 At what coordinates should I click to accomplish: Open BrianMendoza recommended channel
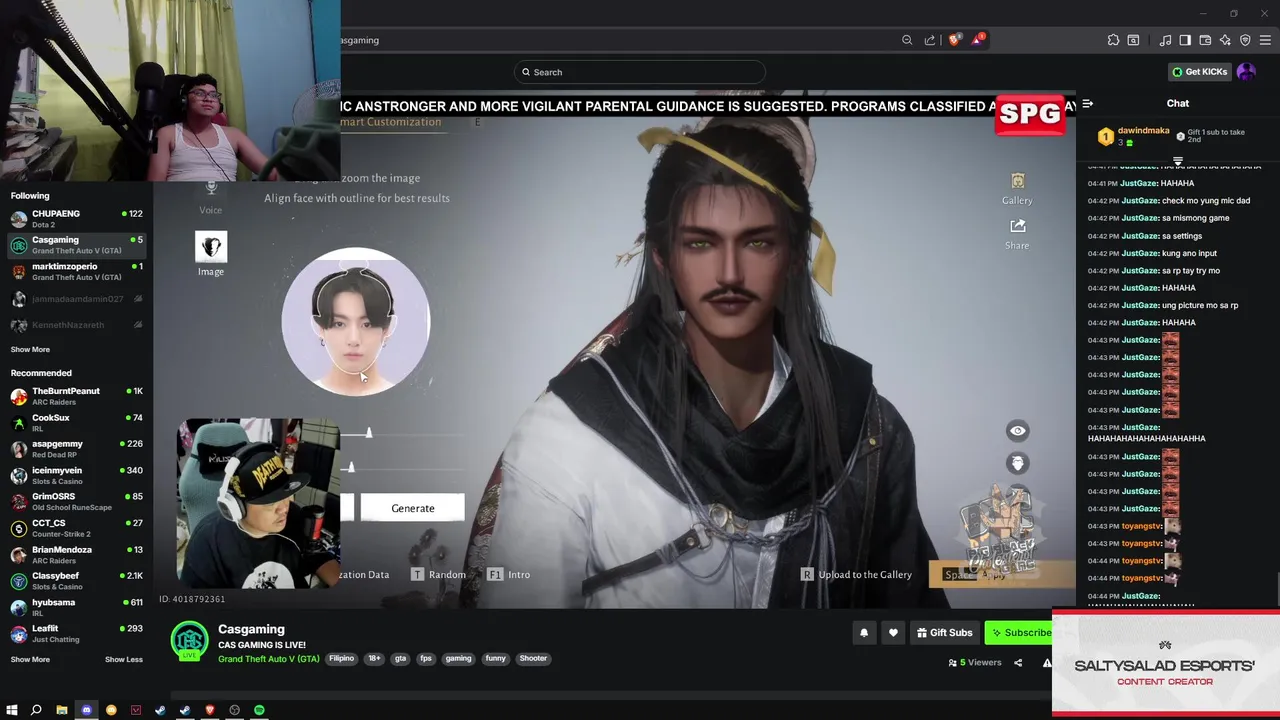pyautogui.click(x=76, y=554)
